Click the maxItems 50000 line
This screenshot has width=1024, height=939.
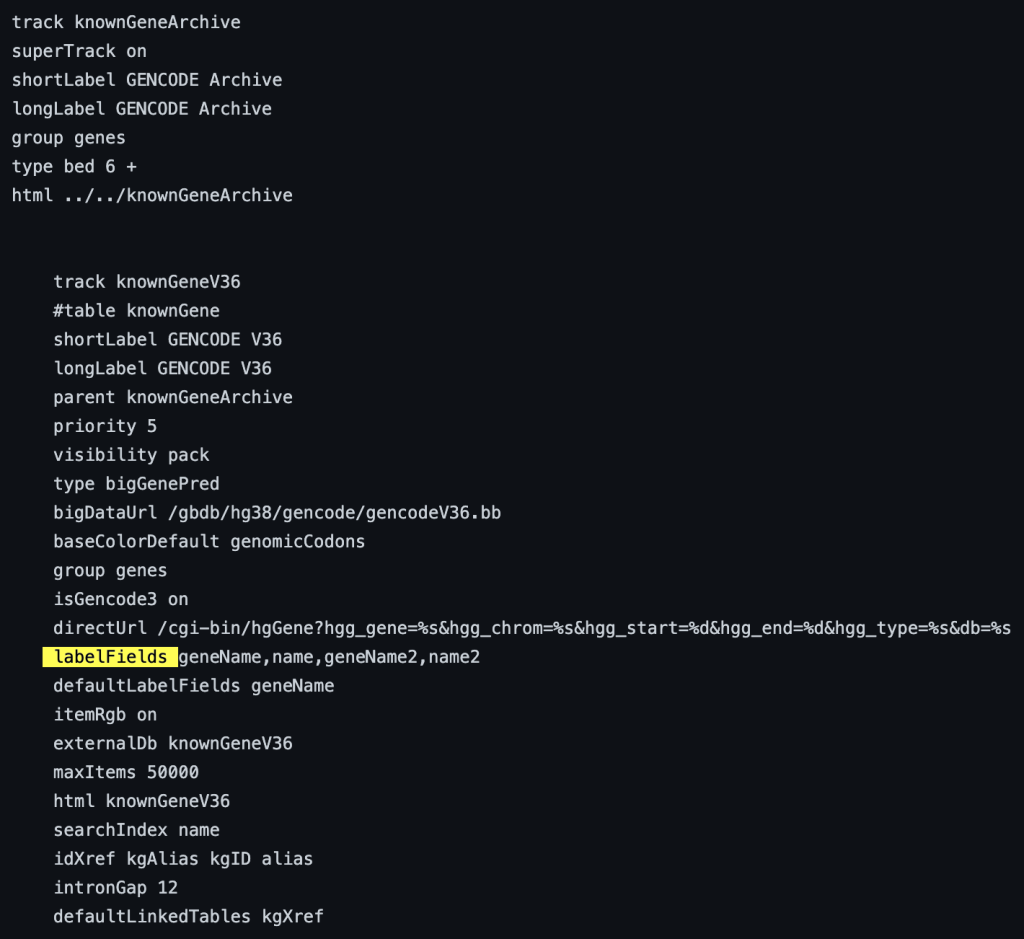tap(126, 772)
